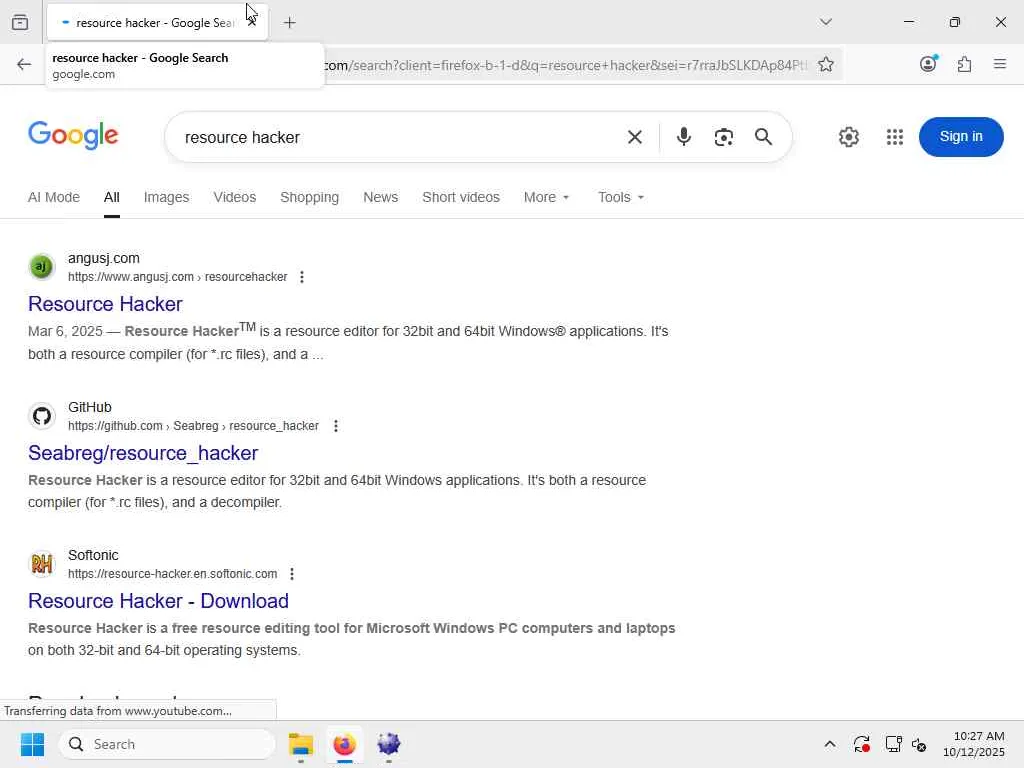This screenshot has width=1024, height=768.
Task: Expand the Tools dropdown
Action: (x=621, y=197)
